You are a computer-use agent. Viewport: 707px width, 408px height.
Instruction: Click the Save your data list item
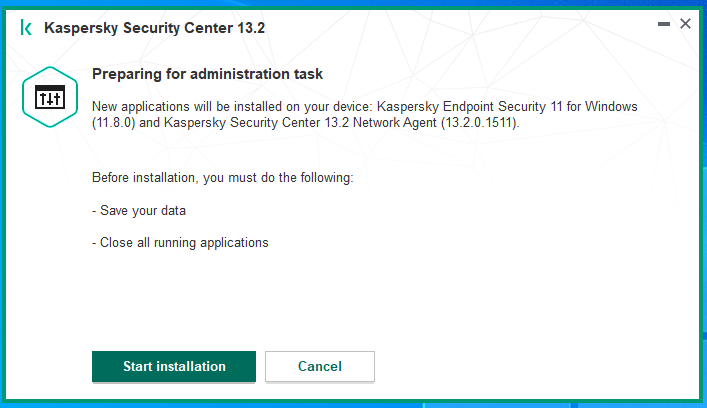click(x=139, y=211)
